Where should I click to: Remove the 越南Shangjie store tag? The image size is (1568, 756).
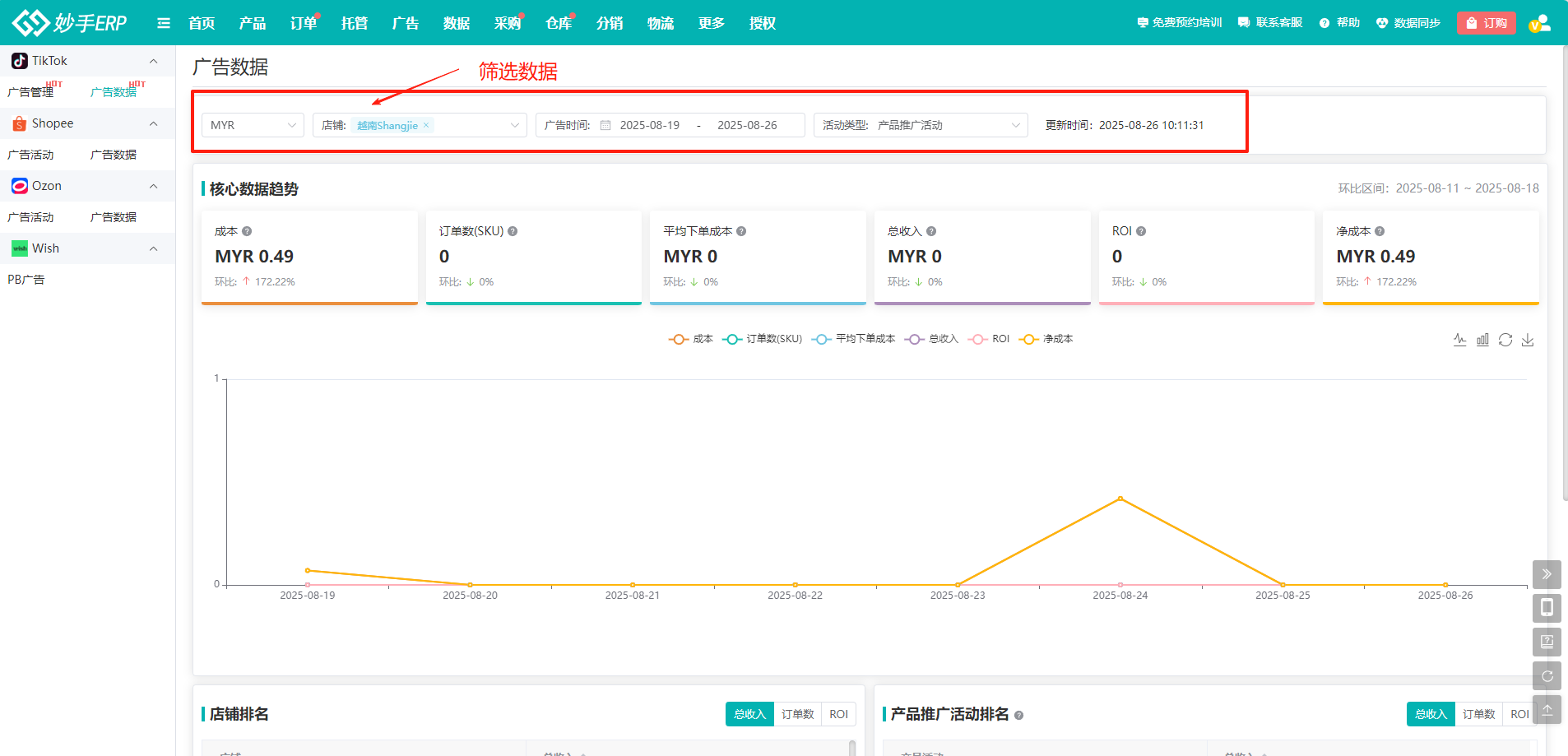[x=426, y=125]
